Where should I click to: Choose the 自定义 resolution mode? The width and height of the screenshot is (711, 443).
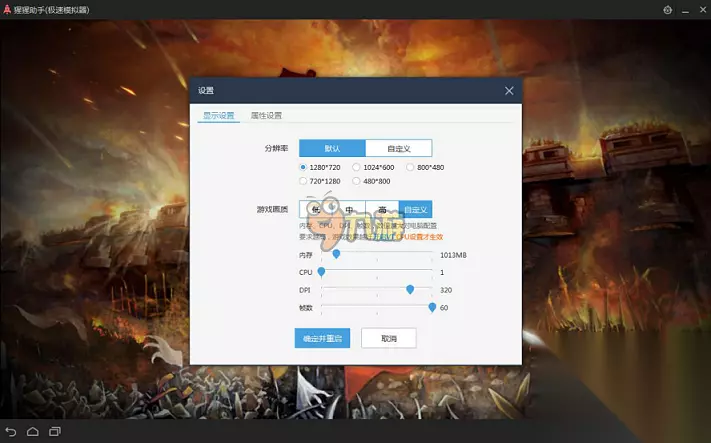(x=399, y=148)
